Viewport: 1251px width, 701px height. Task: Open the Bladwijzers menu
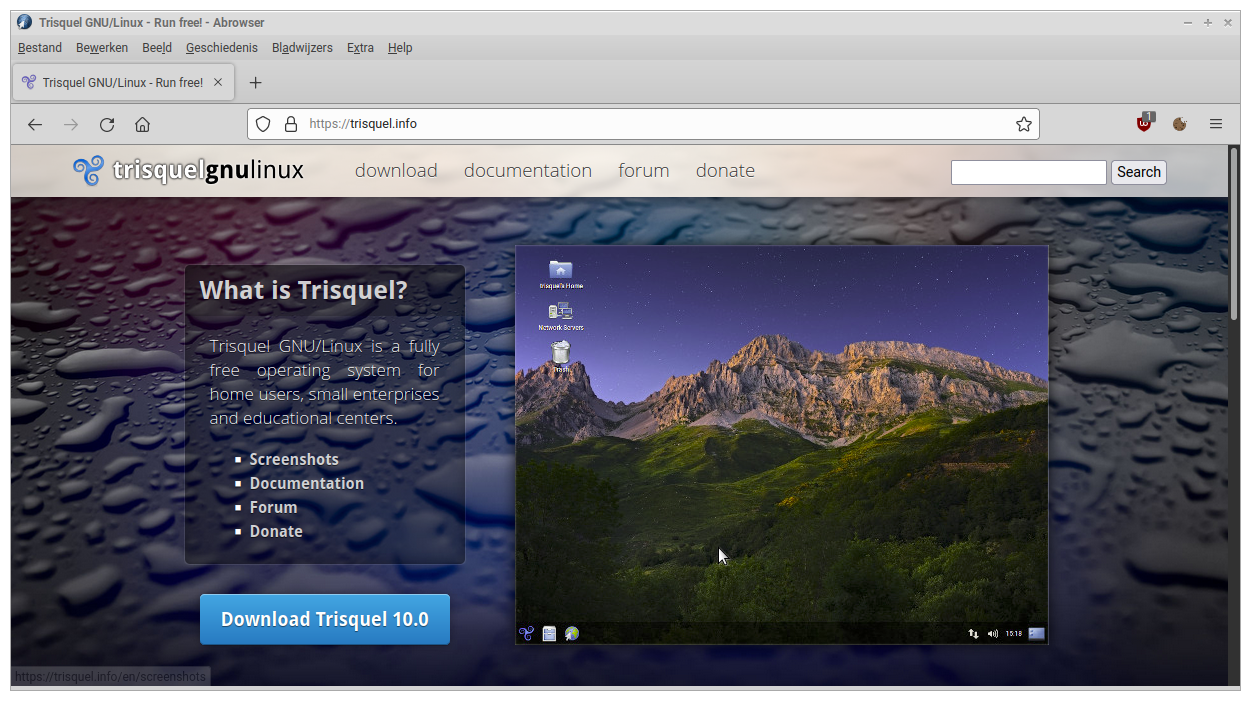click(x=302, y=48)
